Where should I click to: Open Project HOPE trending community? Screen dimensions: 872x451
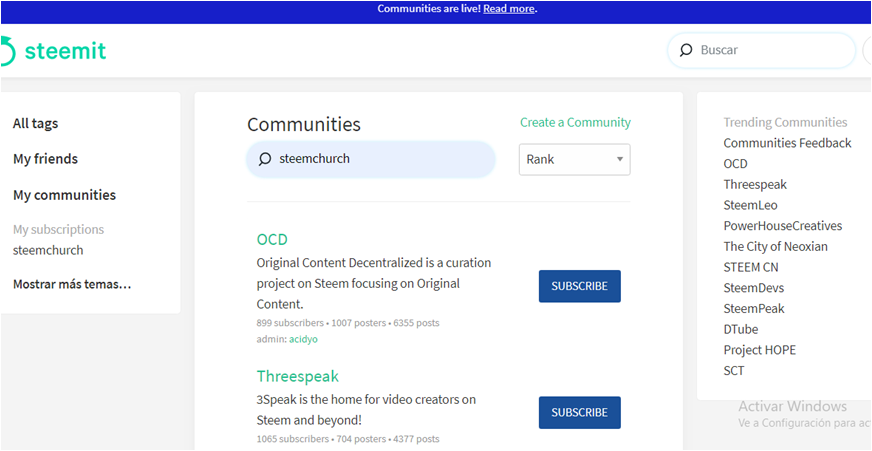point(760,350)
